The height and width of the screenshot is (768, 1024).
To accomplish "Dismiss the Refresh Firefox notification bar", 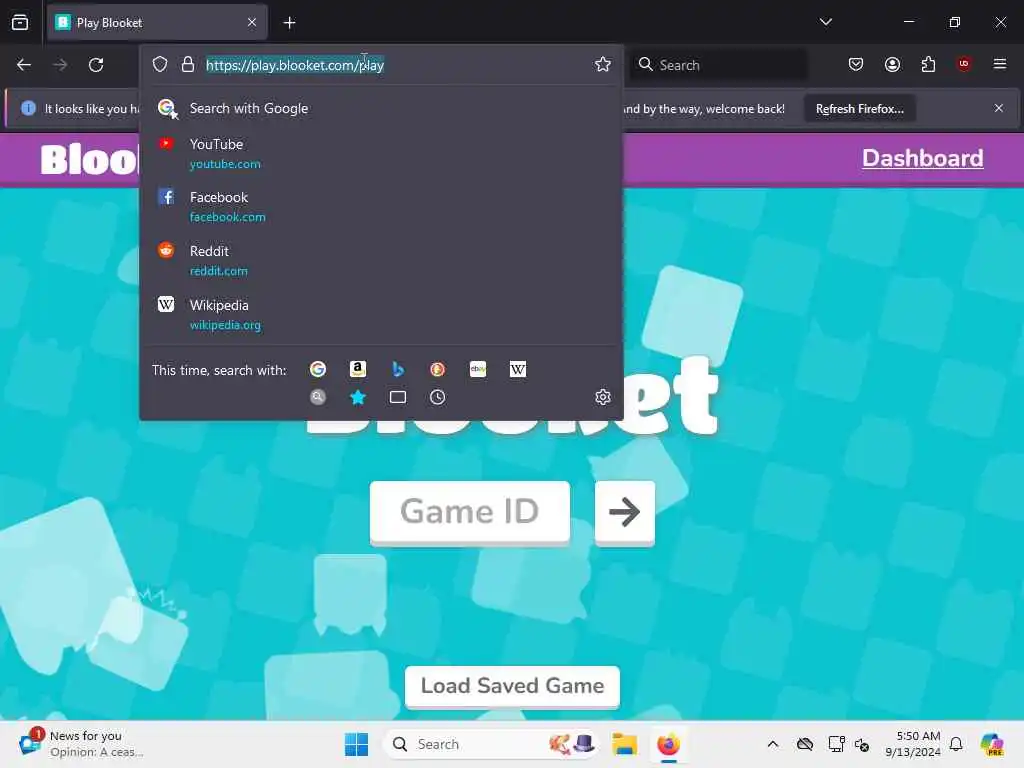I will tap(999, 108).
